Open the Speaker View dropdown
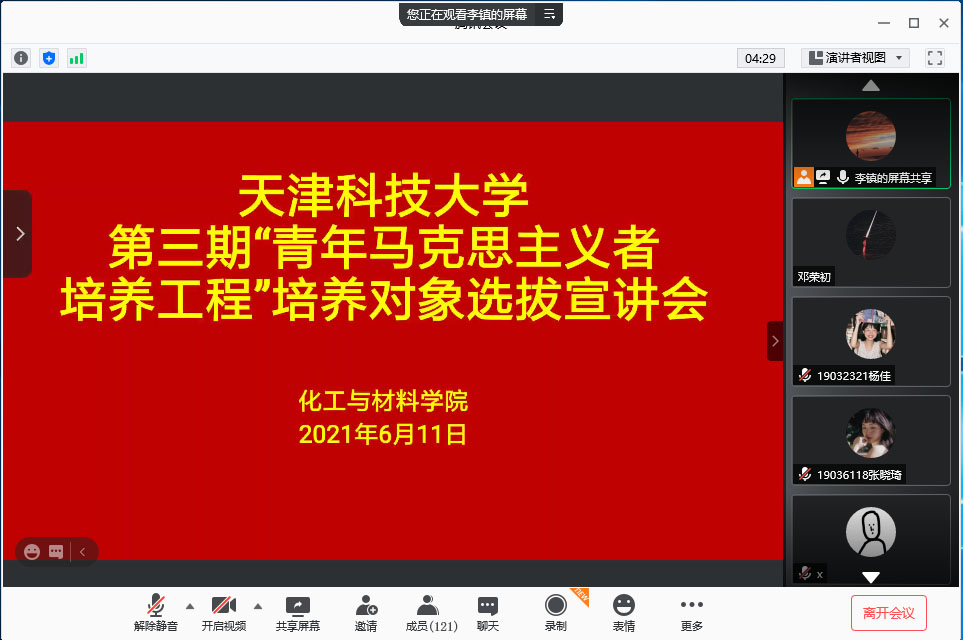 [856, 58]
